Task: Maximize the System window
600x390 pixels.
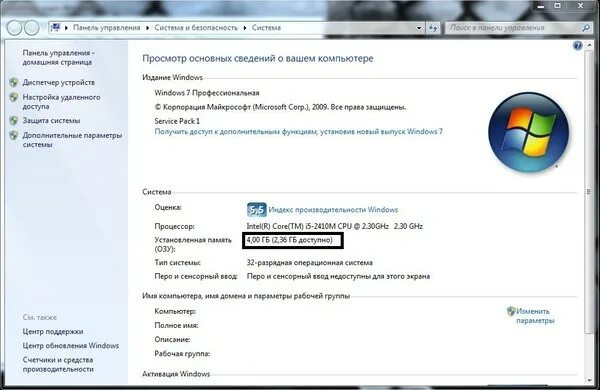Action: [558, 6]
